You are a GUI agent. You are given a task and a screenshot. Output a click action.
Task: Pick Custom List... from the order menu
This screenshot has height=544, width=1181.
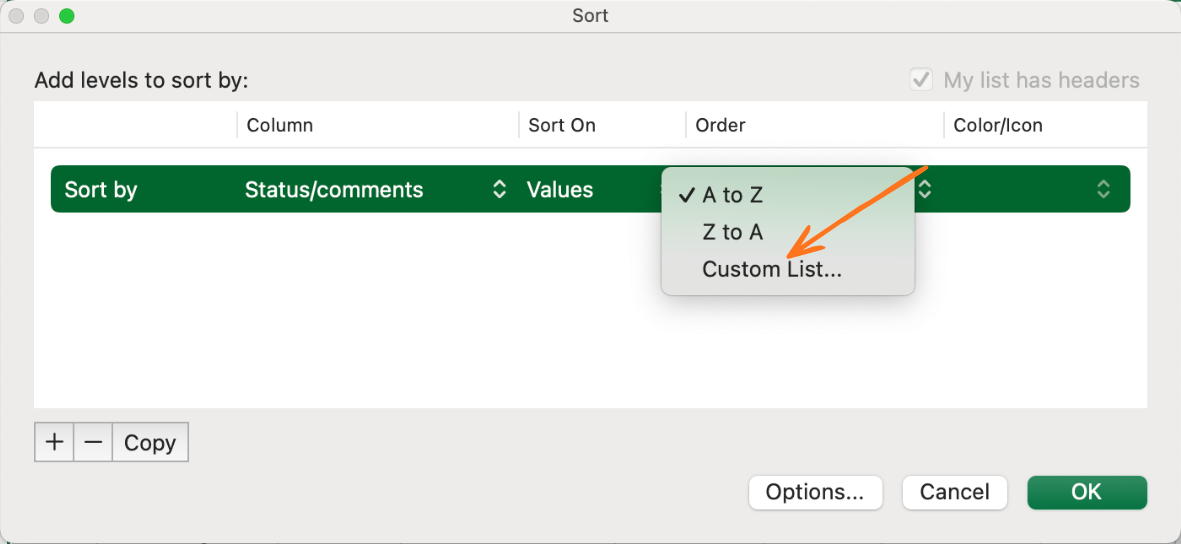[x=771, y=269]
